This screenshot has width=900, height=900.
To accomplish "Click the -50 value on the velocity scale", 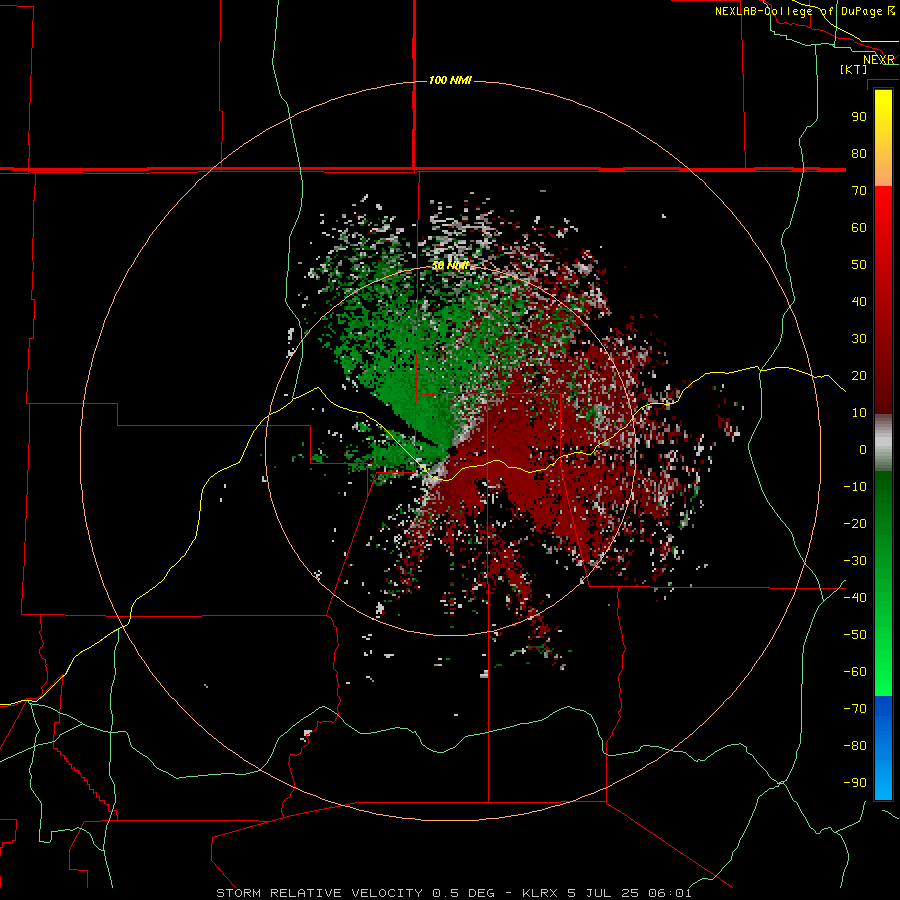I will pos(855,635).
